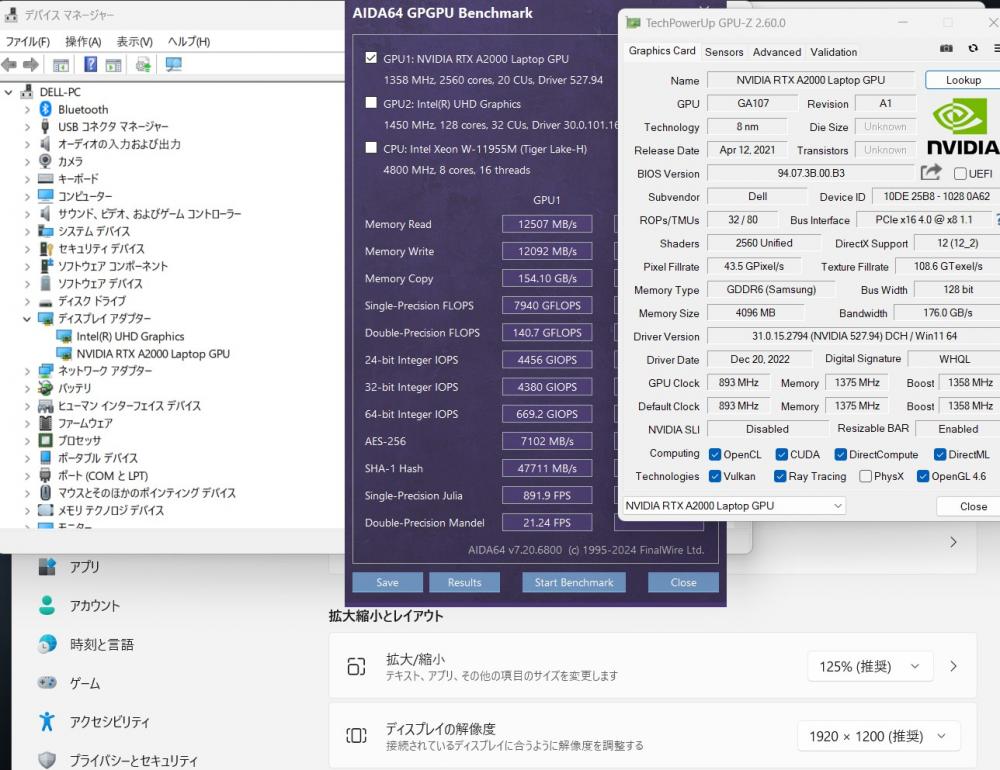Click the ゲーム controller icon in Settings
This screenshot has width=1000, height=770.
[47, 683]
